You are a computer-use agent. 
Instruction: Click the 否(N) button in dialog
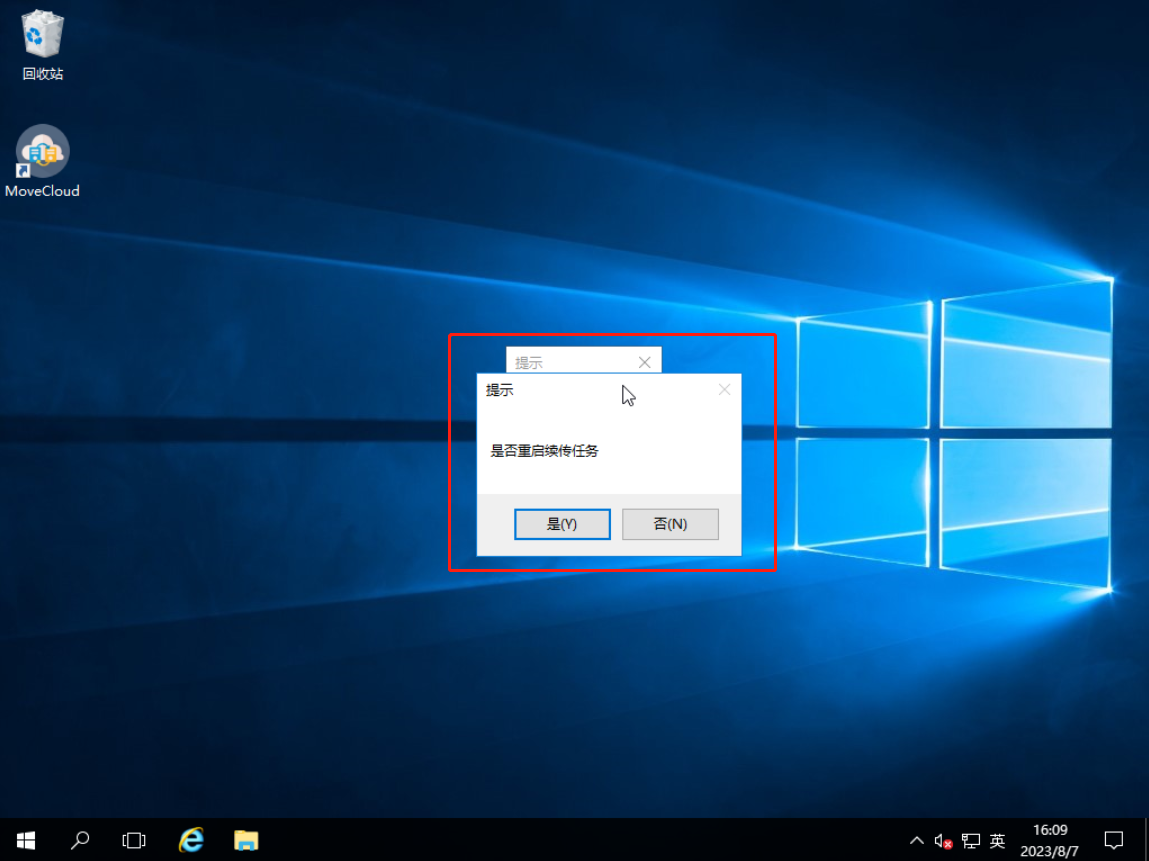(670, 524)
